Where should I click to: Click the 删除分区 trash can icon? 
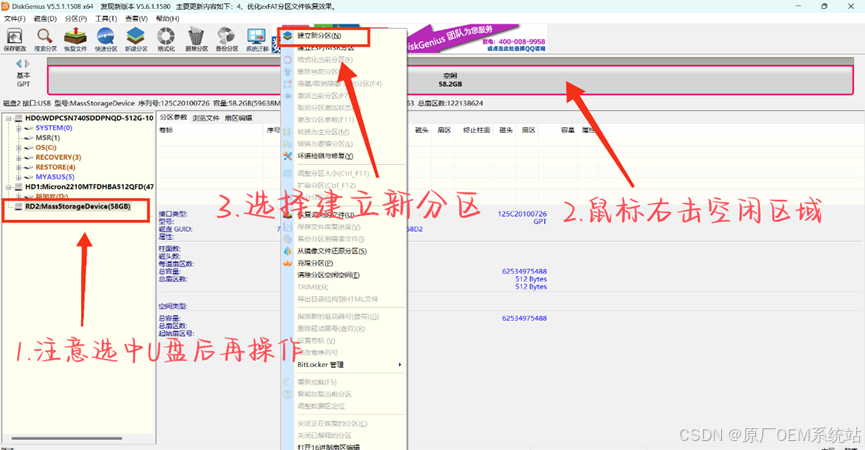coord(196,40)
